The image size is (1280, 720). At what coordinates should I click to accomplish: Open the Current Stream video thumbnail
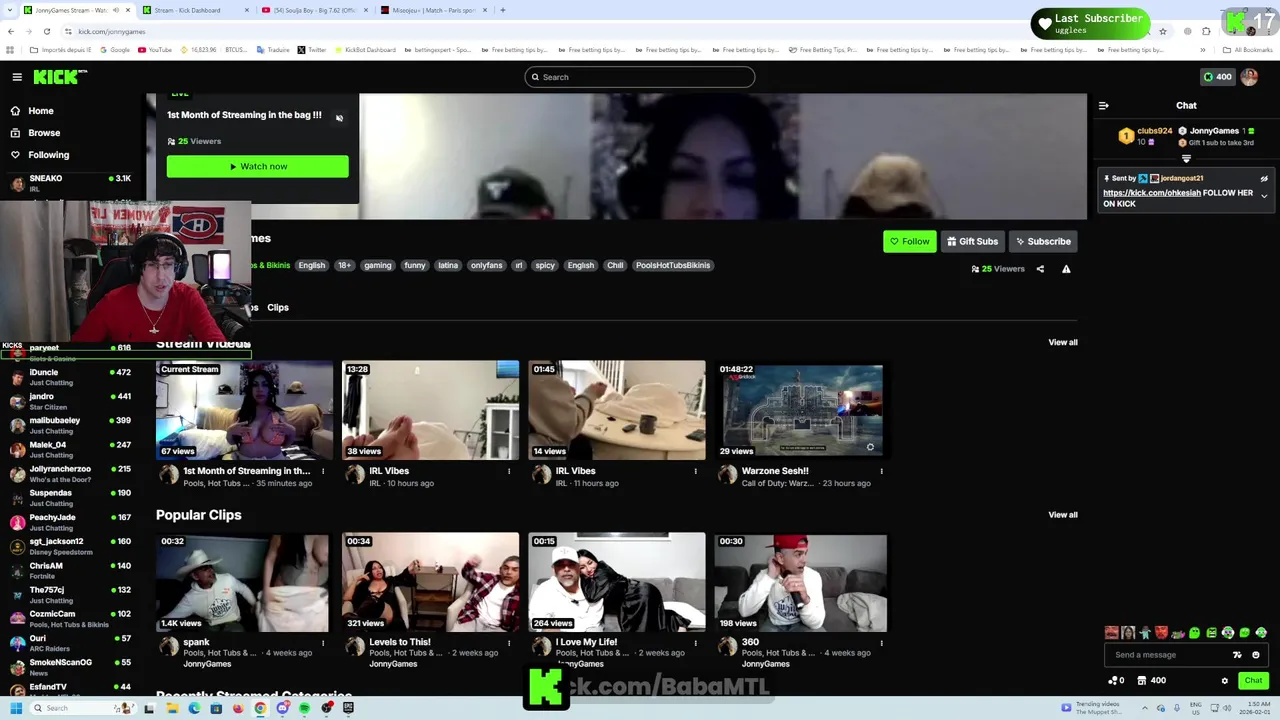(245, 410)
